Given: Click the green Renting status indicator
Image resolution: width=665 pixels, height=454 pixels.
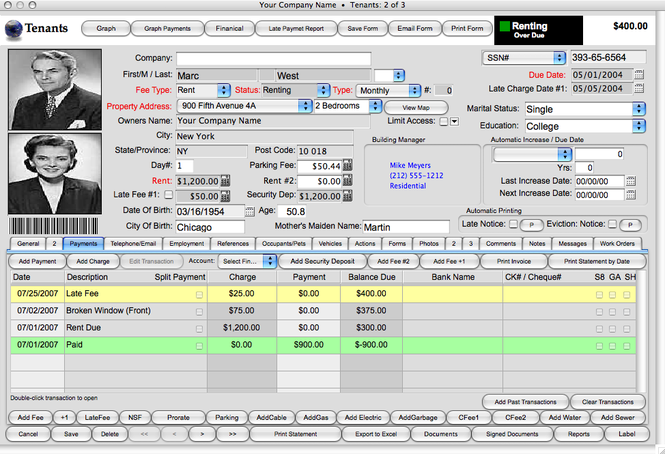Looking at the screenshot, I should pos(505,26).
